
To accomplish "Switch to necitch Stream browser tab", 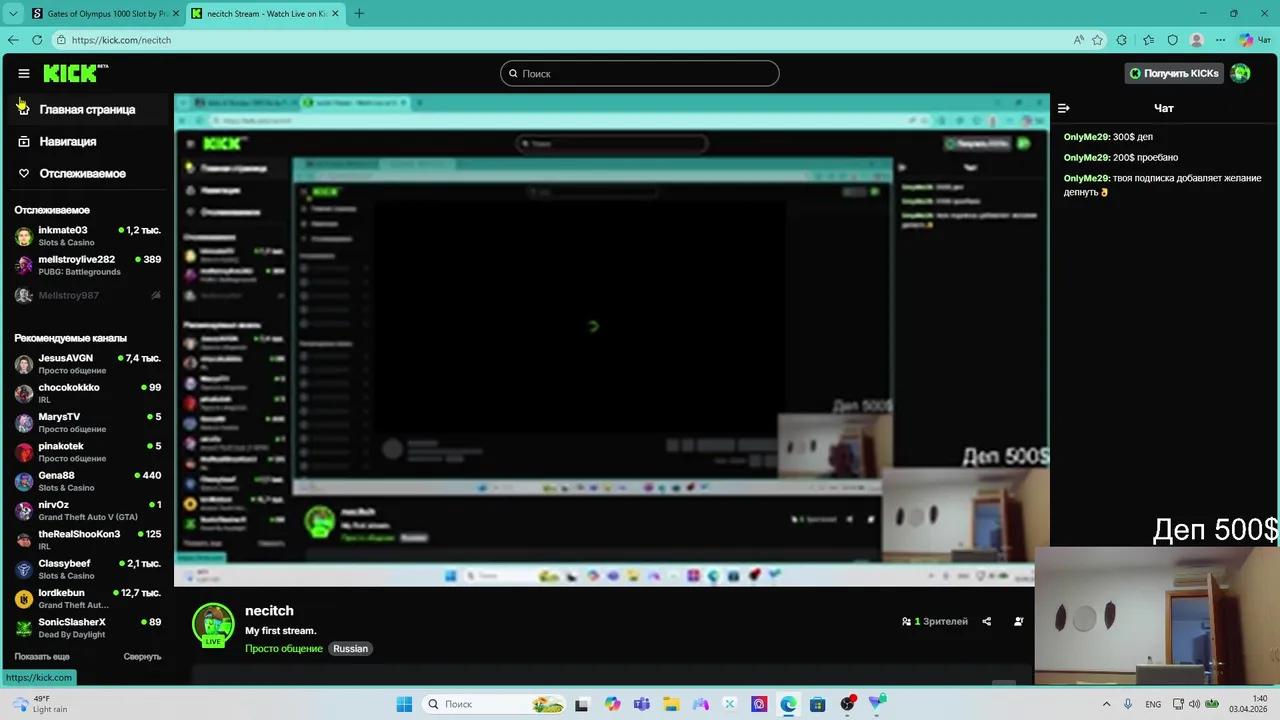I will pyautogui.click(x=263, y=13).
